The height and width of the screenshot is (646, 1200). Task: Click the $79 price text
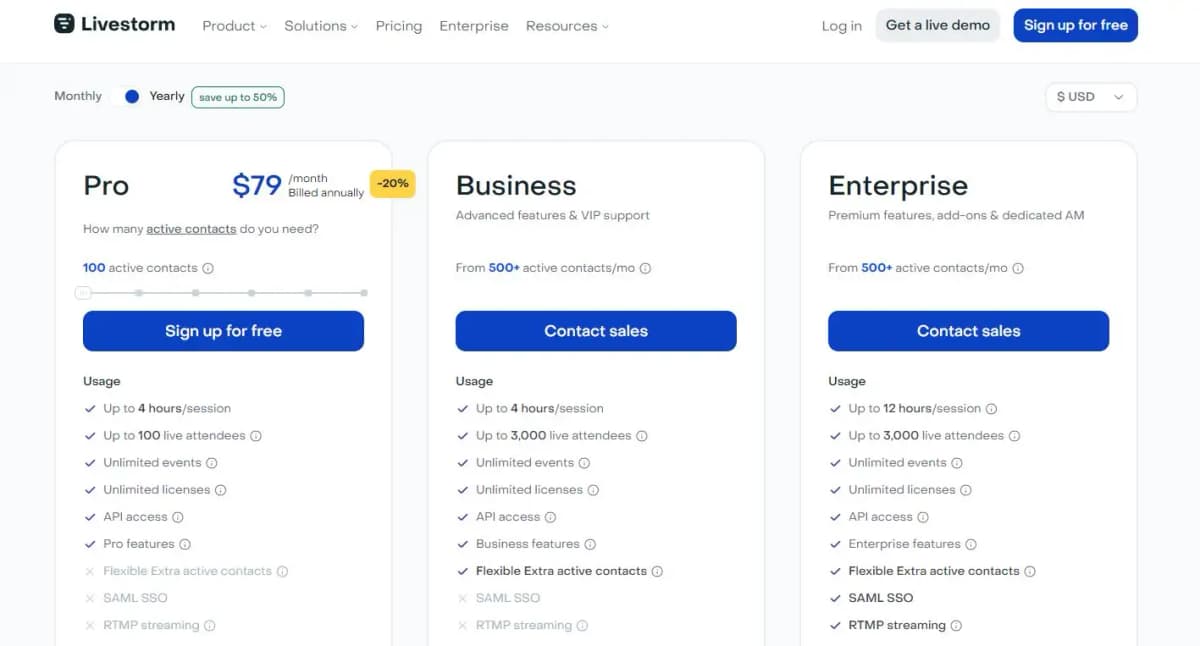[257, 185]
